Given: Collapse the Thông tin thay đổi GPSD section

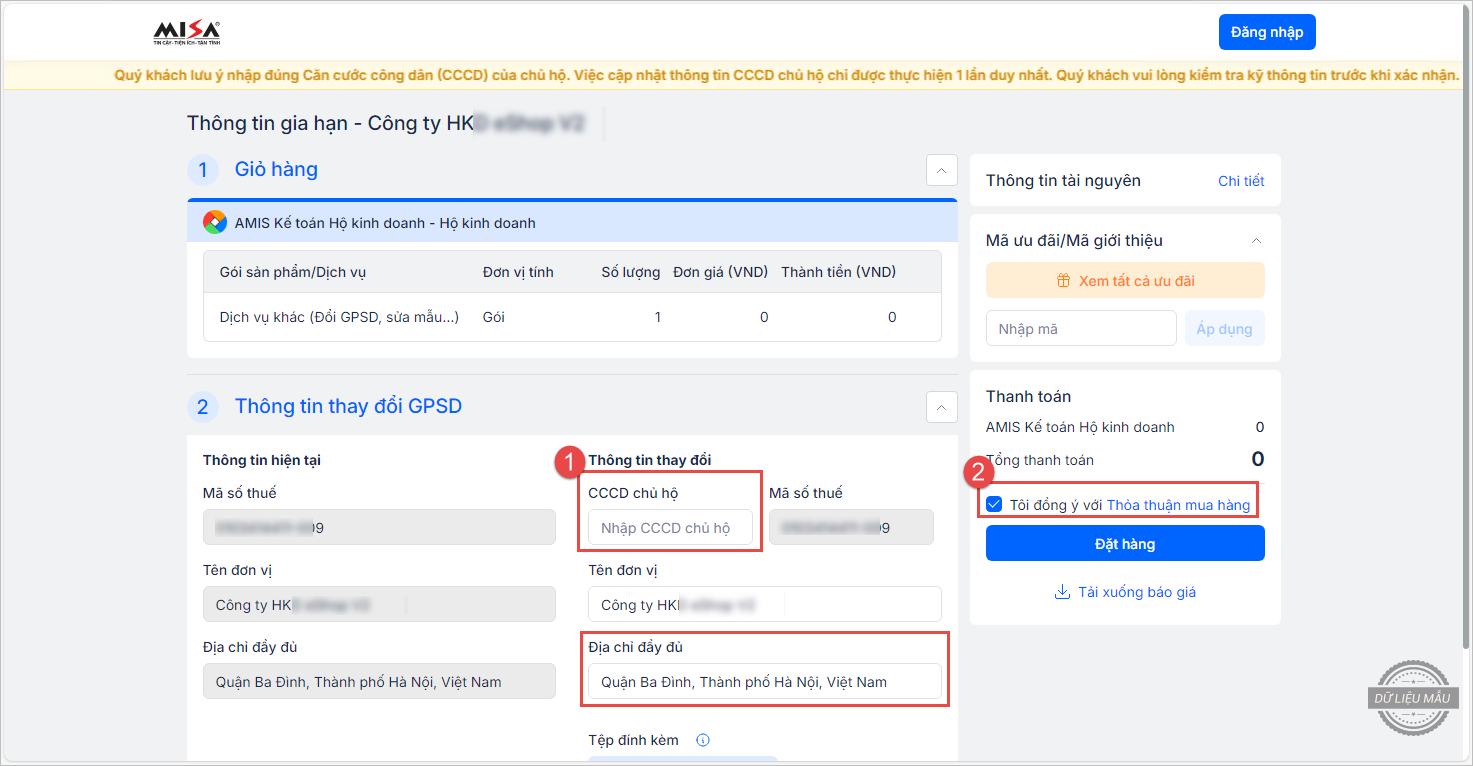Looking at the screenshot, I should 942,407.
